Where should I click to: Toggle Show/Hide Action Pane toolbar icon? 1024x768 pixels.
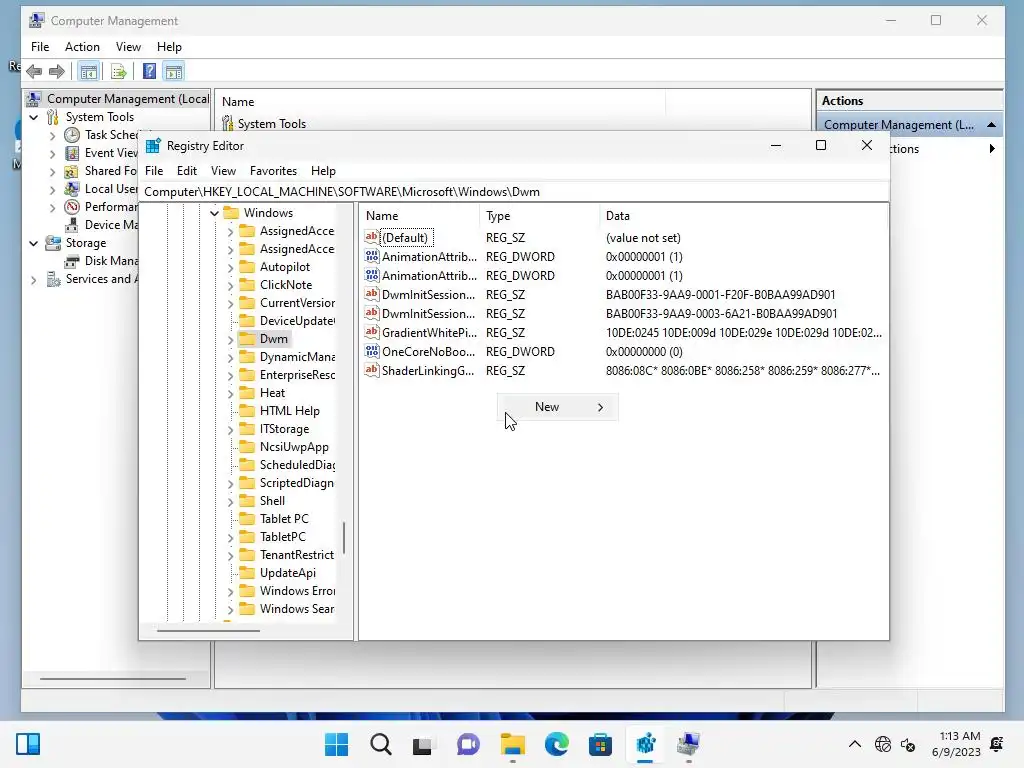(x=174, y=71)
